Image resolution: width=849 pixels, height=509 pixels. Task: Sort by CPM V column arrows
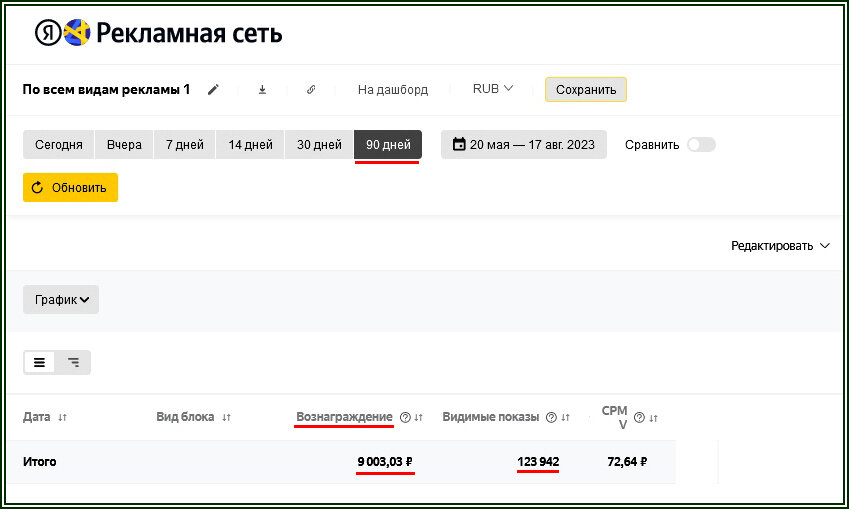pos(654,418)
